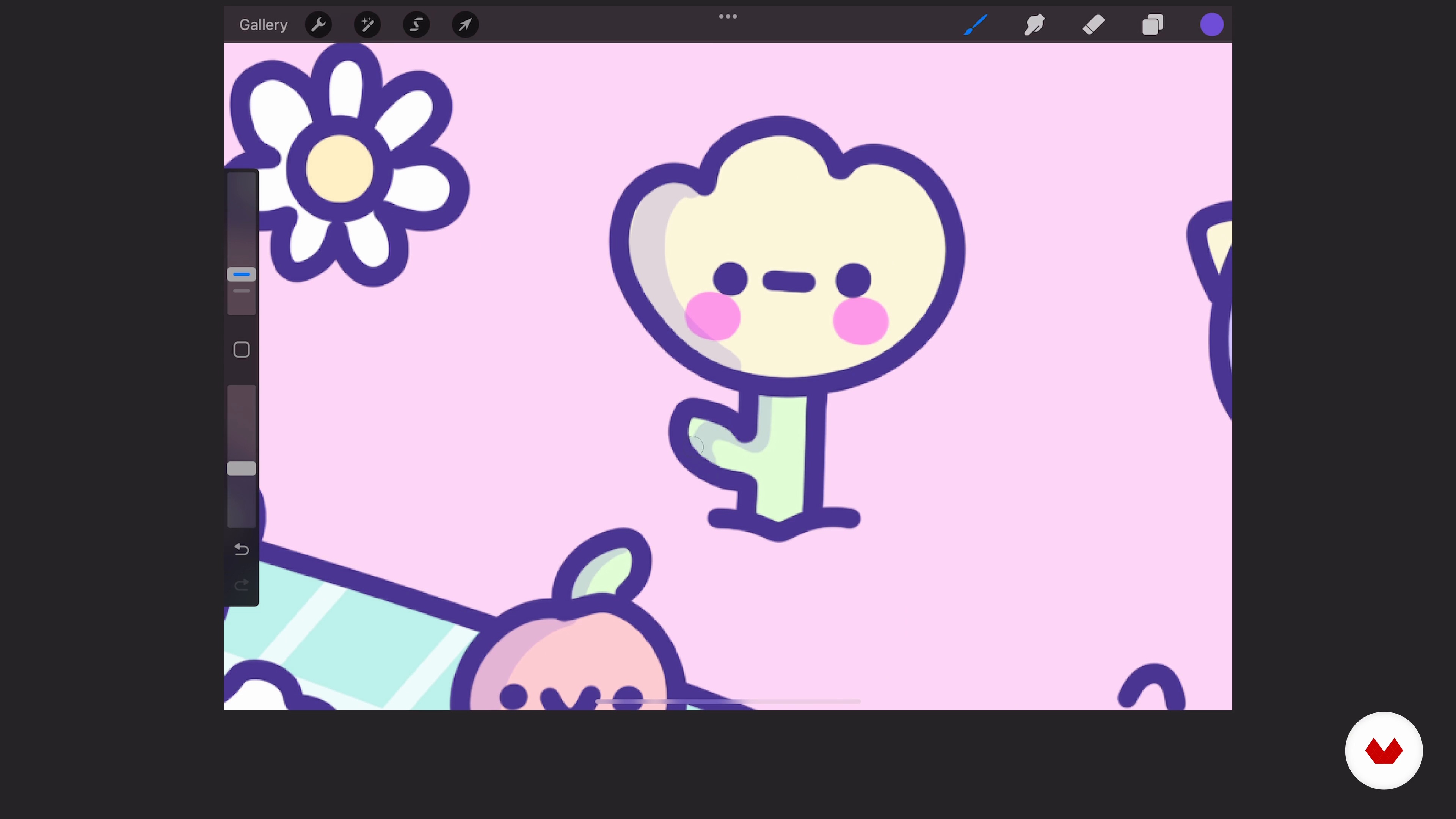The height and width of the screenshot is (819, 1456).
Task: Open the Adjustments magic wand menu
Action: (x=367, y=25)
